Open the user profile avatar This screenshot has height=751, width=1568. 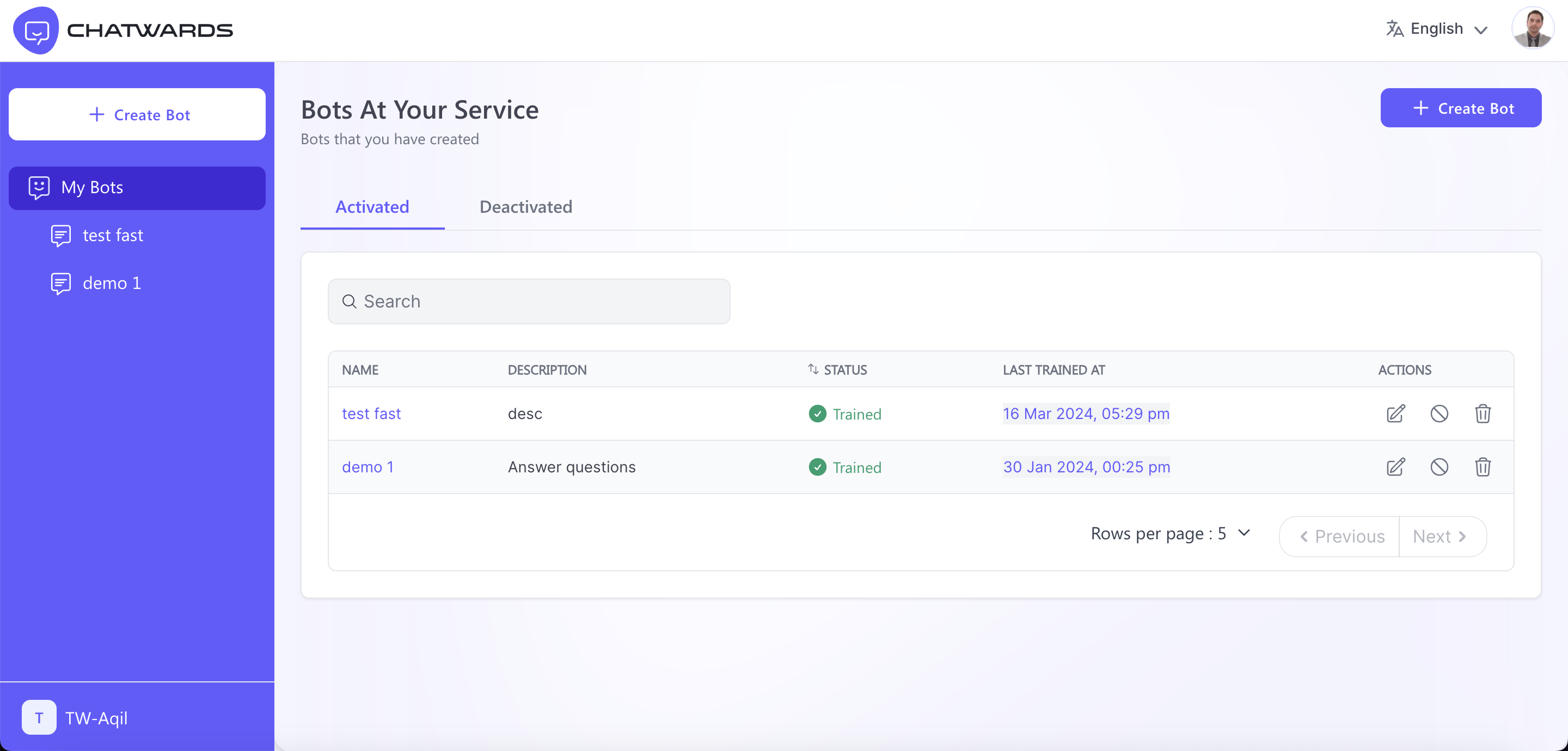point(1533,29)
